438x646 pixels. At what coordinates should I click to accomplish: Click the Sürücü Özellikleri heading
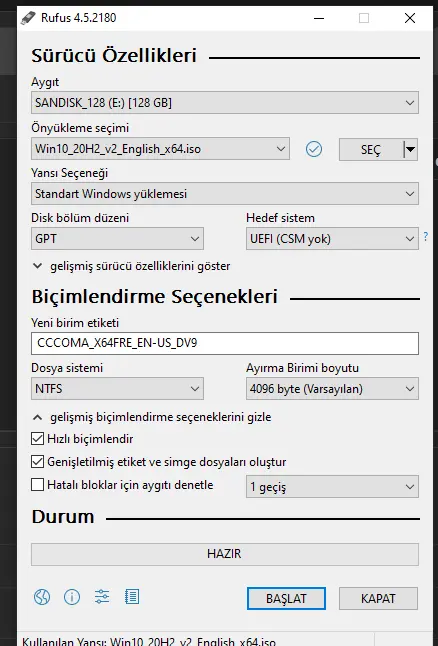point(114,56)
